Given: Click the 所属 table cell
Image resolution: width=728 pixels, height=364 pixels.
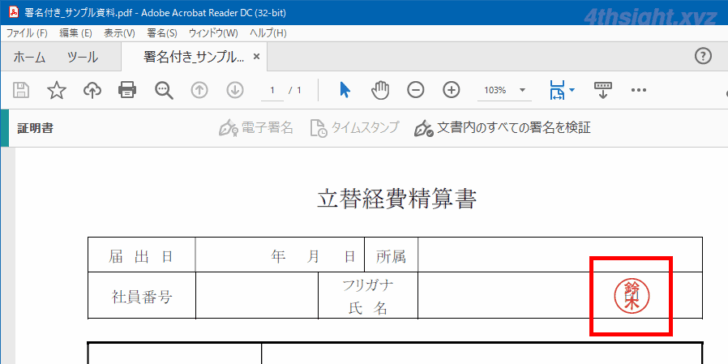Looking at the screenshot, I should click(x=391, y=255).
